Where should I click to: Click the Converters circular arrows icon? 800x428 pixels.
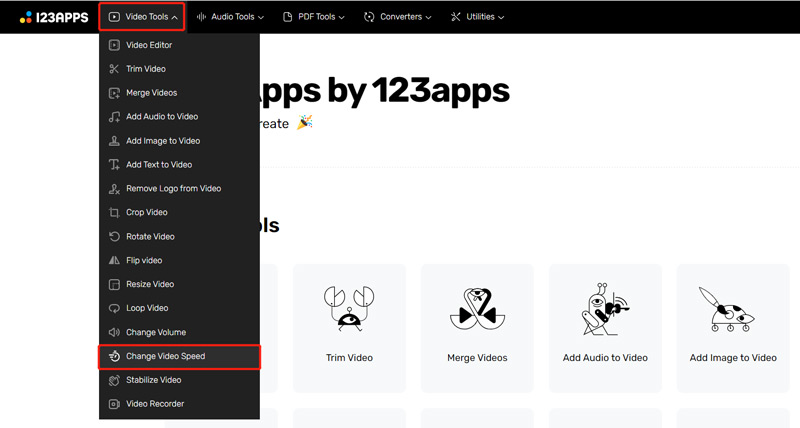pos(369,17)
